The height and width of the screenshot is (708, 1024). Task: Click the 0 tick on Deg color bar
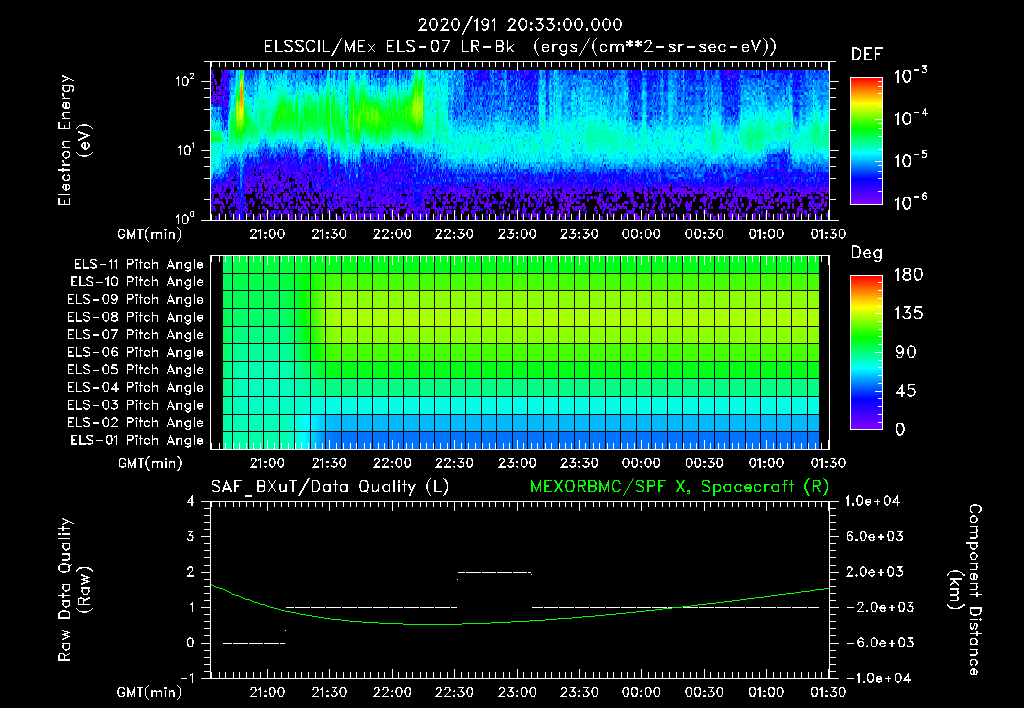(901, 429)
